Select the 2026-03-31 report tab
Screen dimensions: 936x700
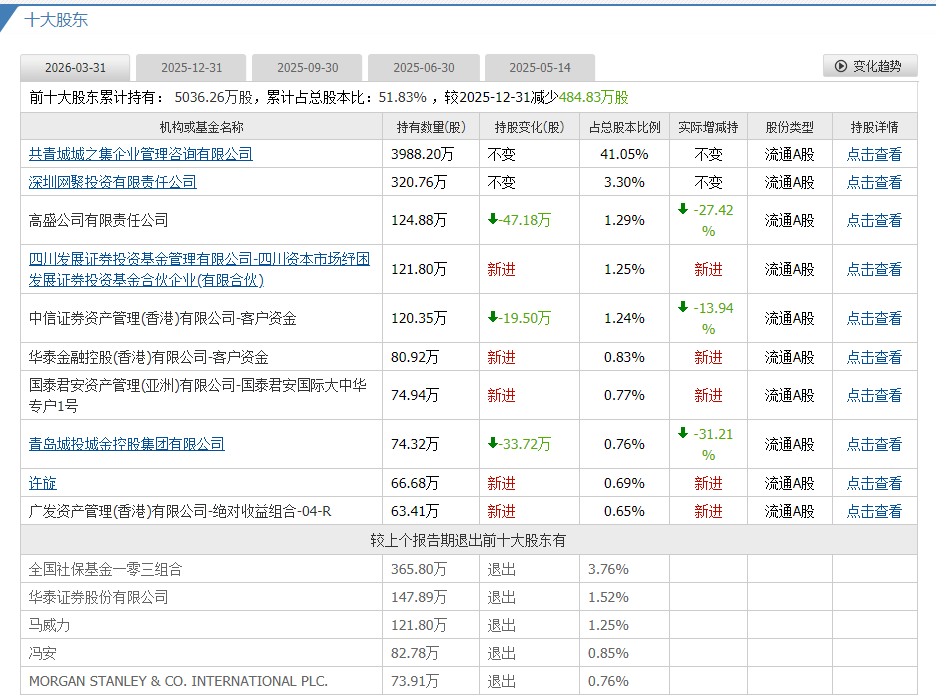[75, 68]
